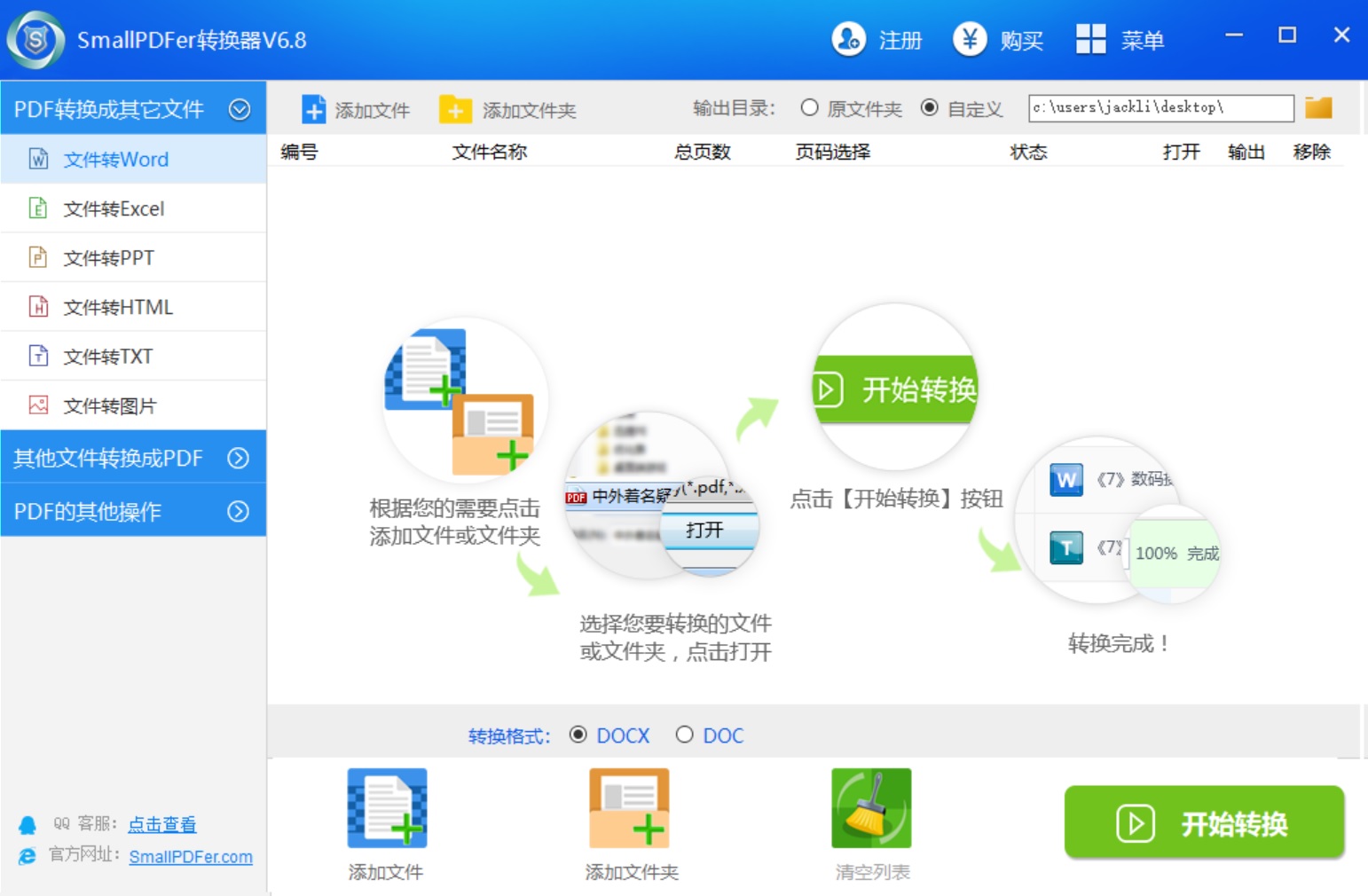Click the guide's 开始转换 illustration circle
The image size is (1368, 896).
click(895, 387)
